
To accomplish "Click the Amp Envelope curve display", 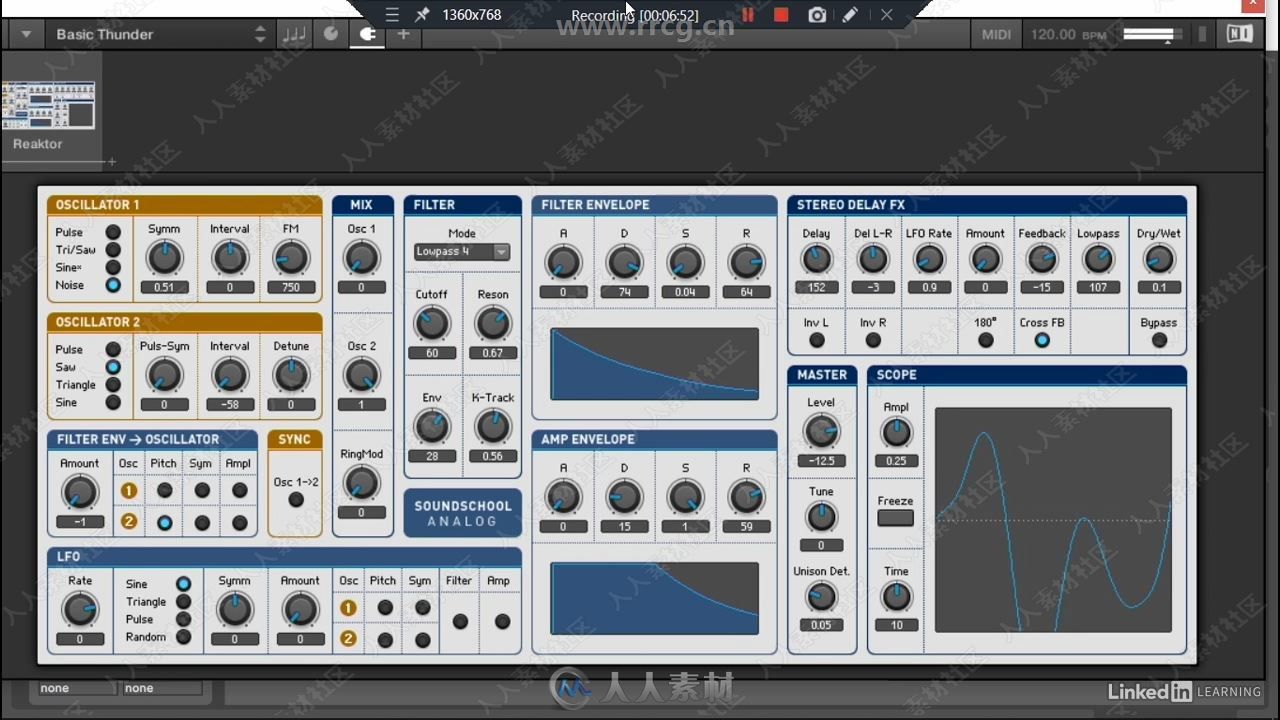I will (654, 598).
